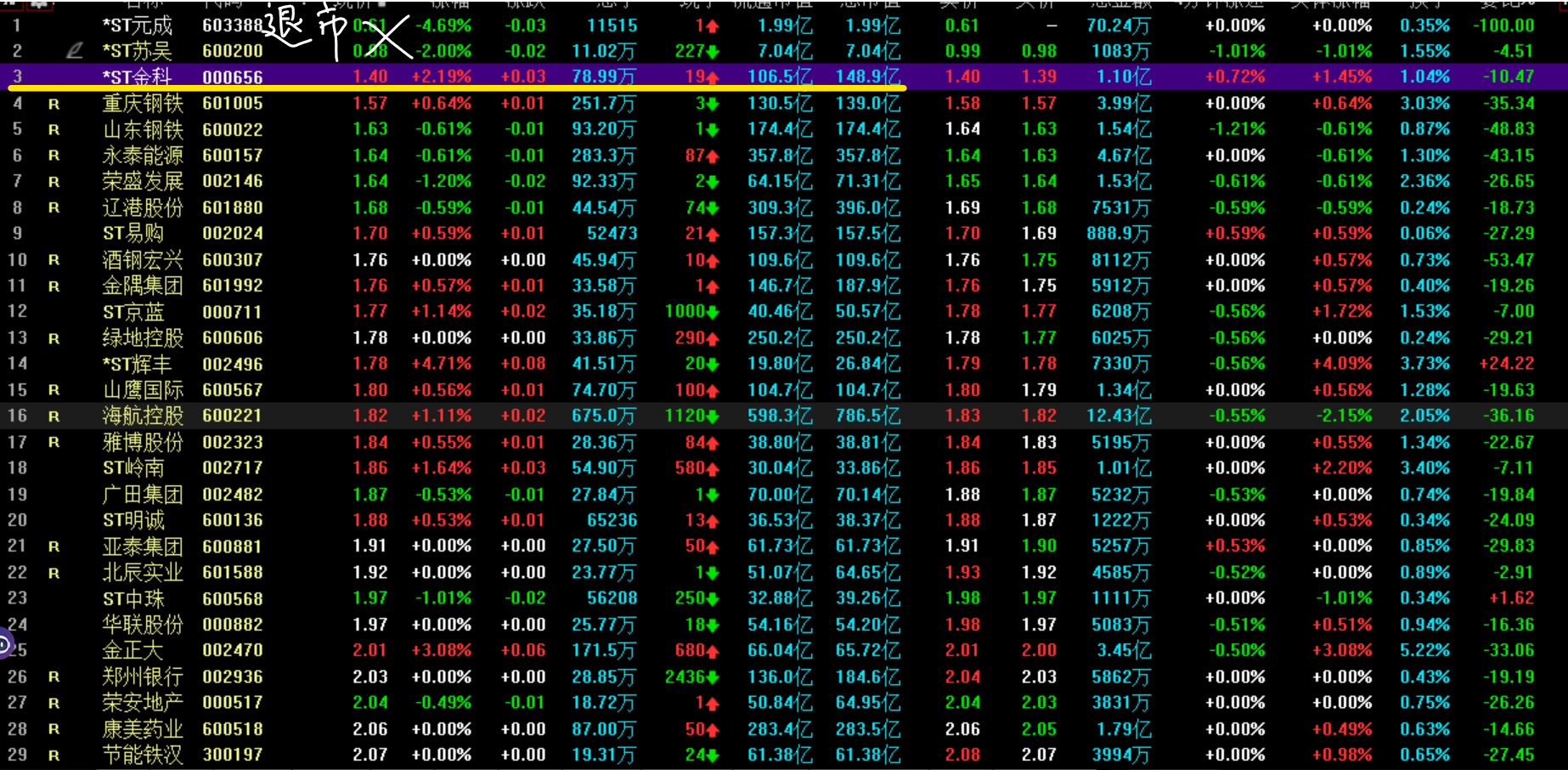The image size is (1568, 770).
Task: Select stock 亚泰集团
Action: (x=143, y=546)
